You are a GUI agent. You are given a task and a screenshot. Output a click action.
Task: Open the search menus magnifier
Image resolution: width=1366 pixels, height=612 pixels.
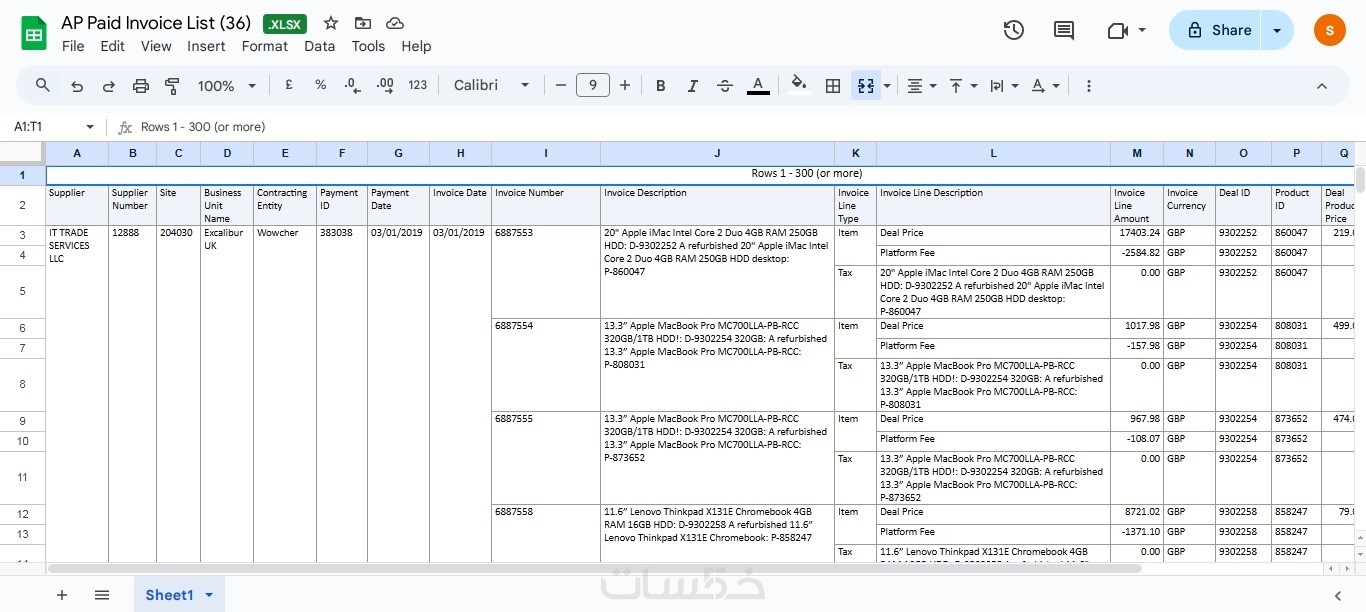43,86
